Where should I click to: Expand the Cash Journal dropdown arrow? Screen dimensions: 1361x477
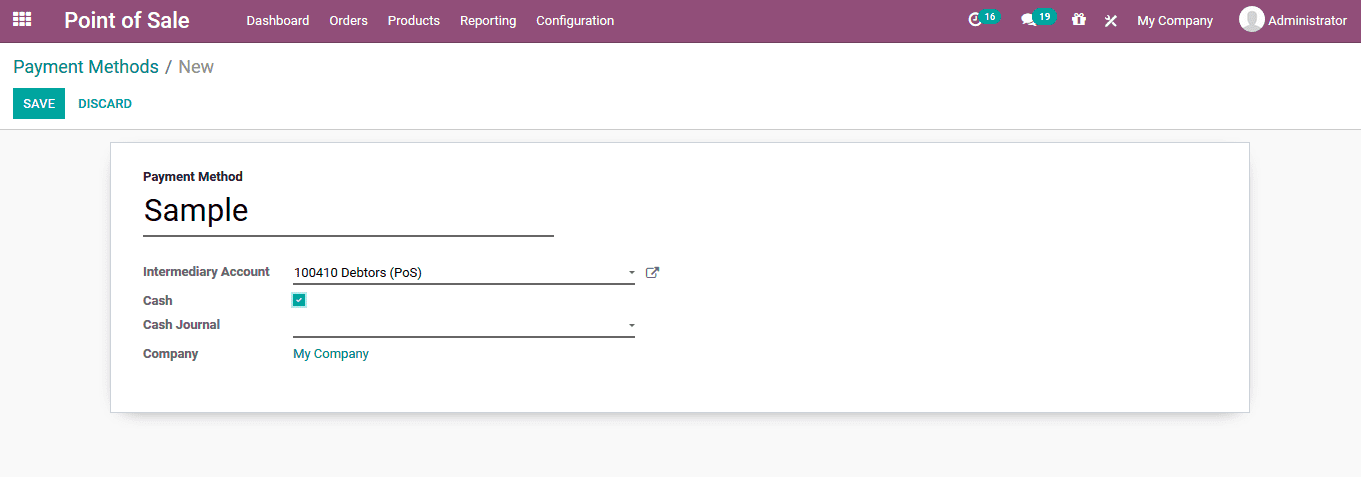[631, 325]
